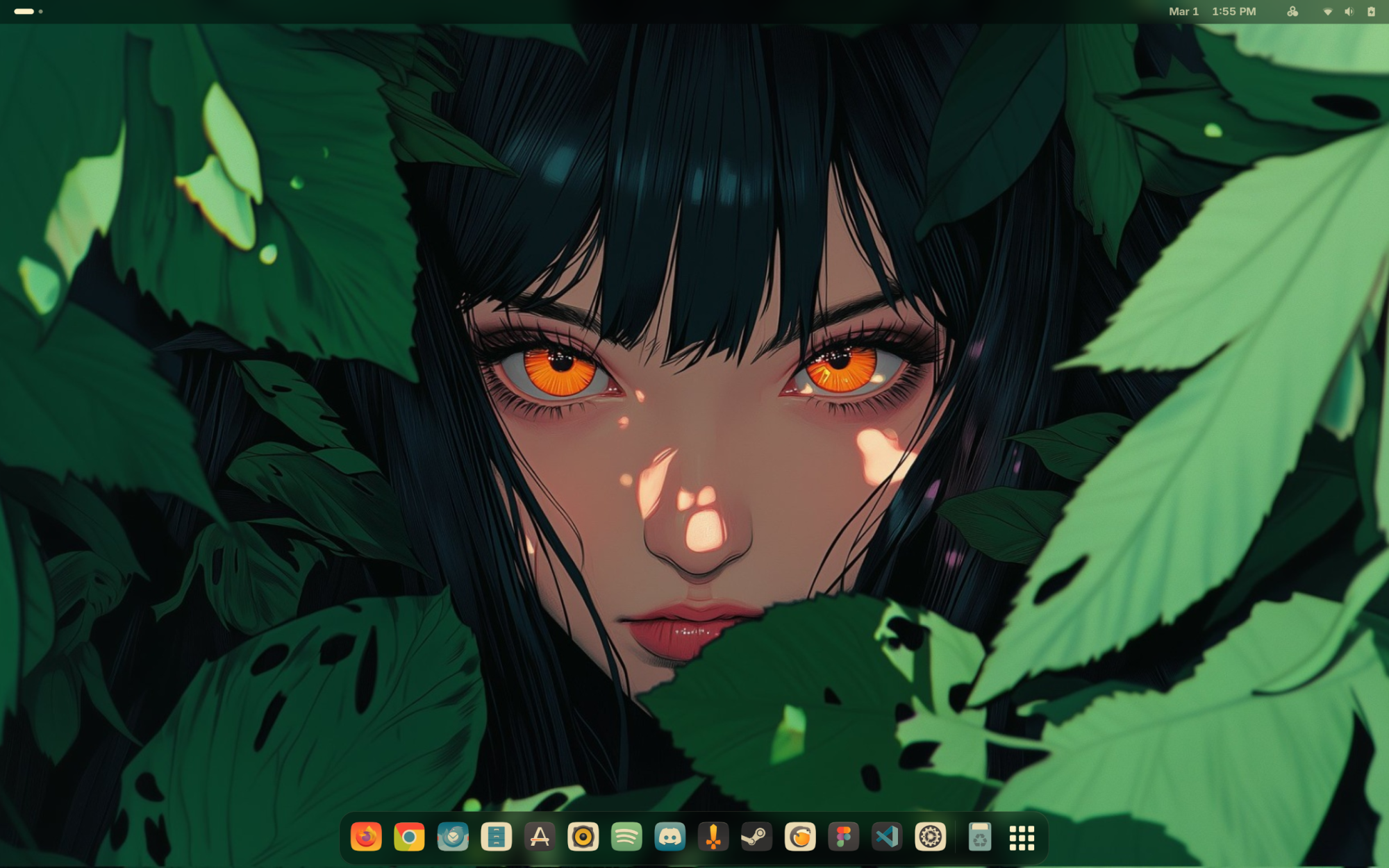Screen dimensions: 1389x868
Task: Launch Heroic Games sword icon
Action: (x=713, y=837)
